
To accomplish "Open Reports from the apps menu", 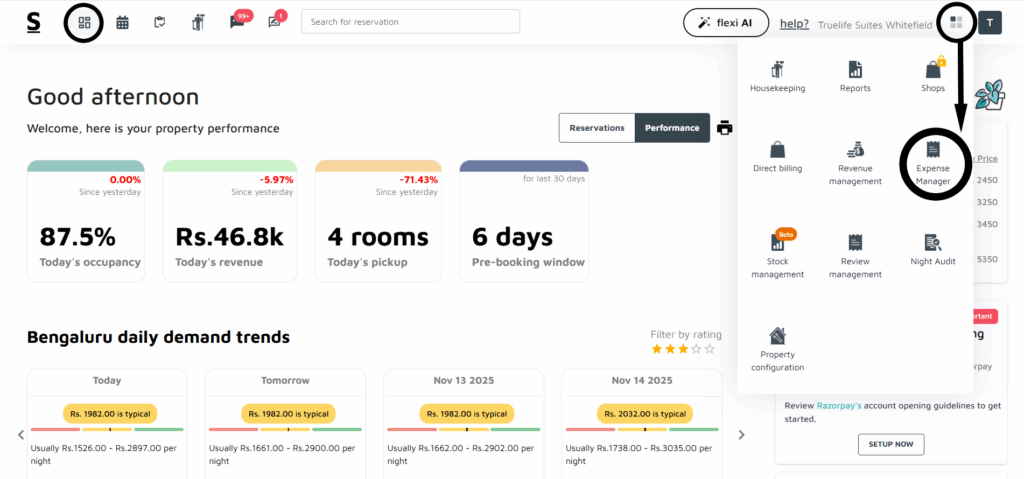I will (x=855, y=75).
